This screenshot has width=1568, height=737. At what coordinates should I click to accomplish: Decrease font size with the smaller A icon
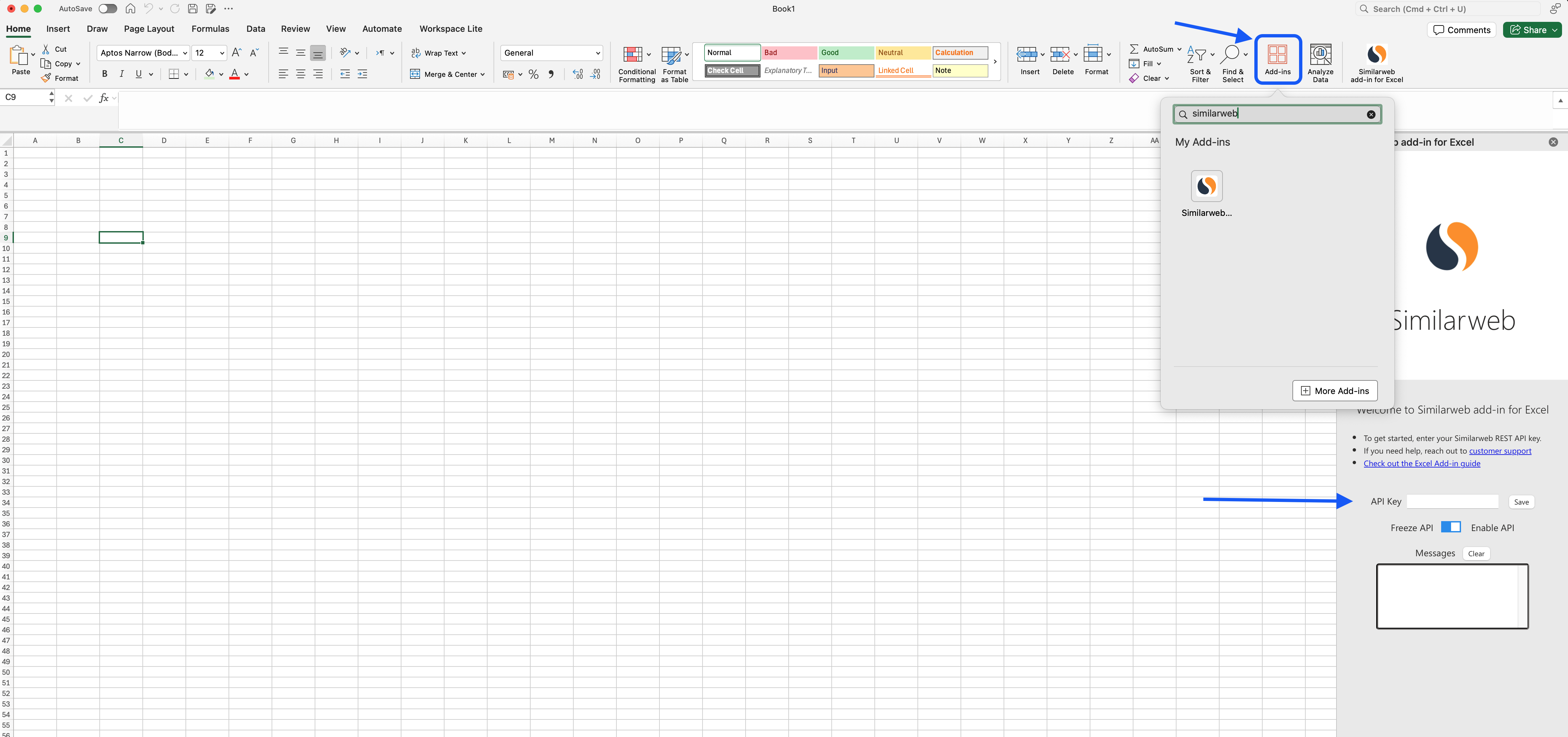point(254,52)
